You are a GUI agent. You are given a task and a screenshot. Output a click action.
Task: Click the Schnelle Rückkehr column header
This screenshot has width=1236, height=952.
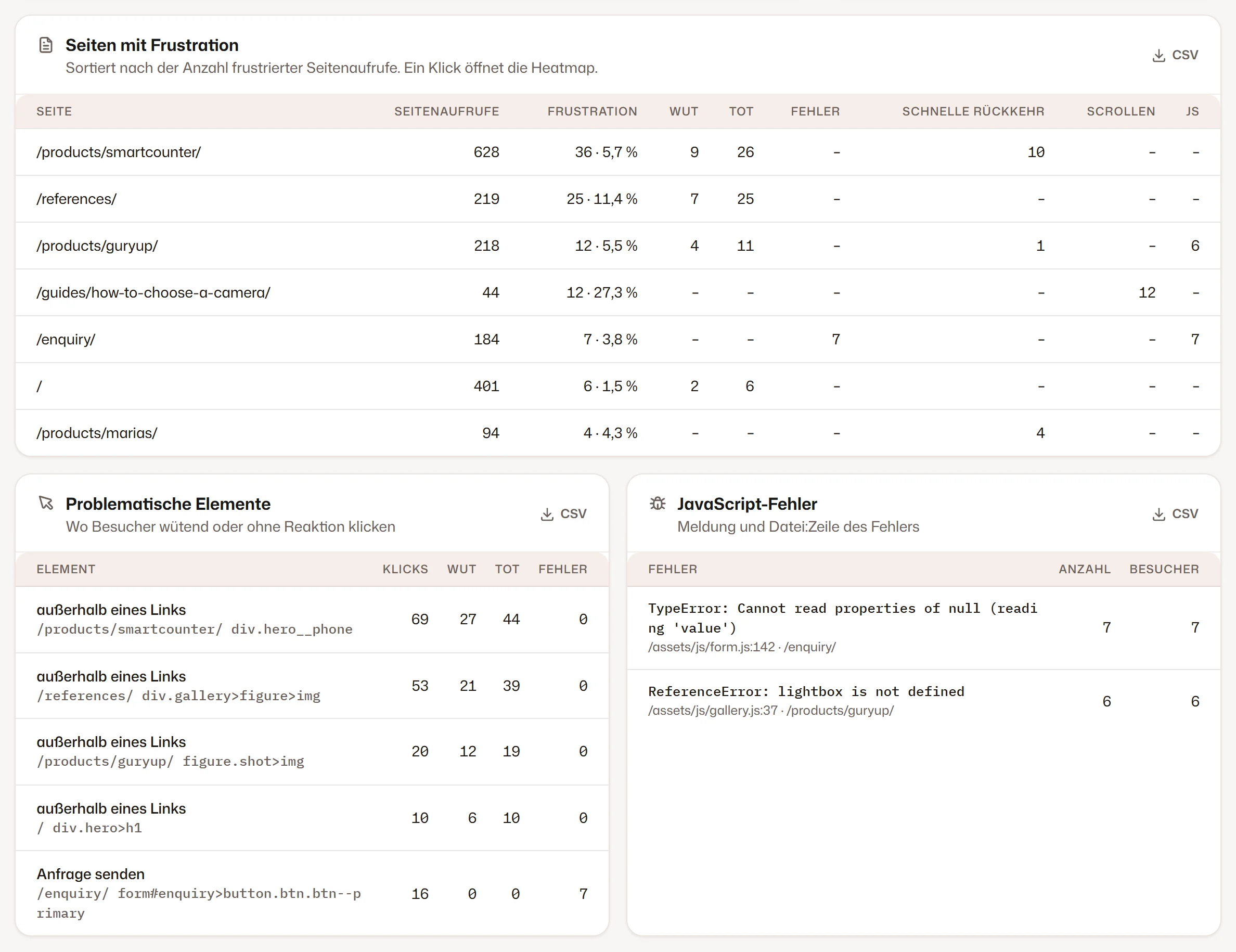coord(973,111)
